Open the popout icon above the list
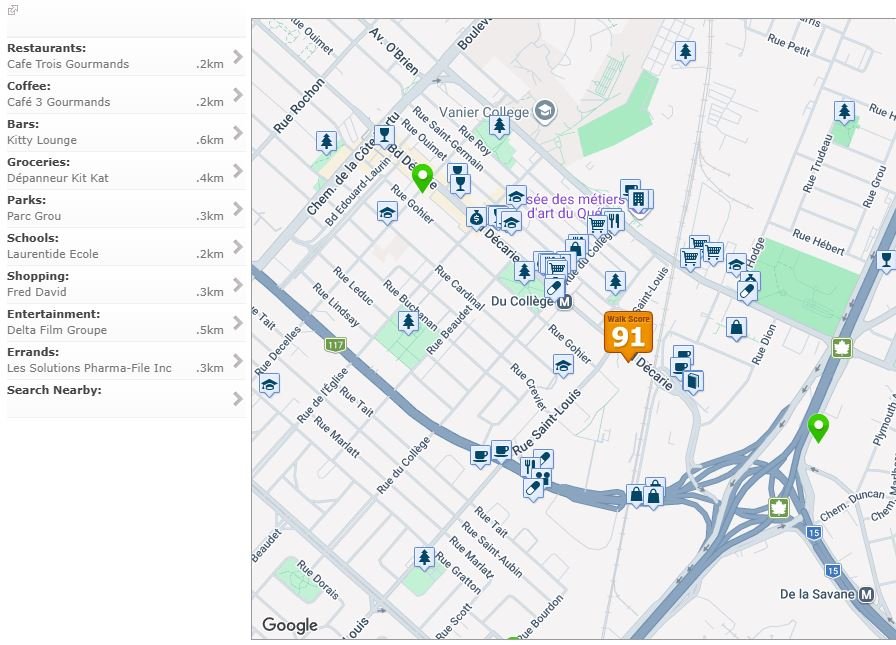The width and height of the screenshot is (896, 645). click(13, 10)
